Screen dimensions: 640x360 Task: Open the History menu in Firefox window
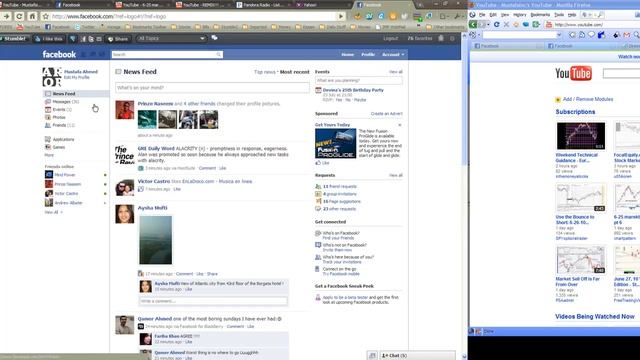[x=520, y=15]
